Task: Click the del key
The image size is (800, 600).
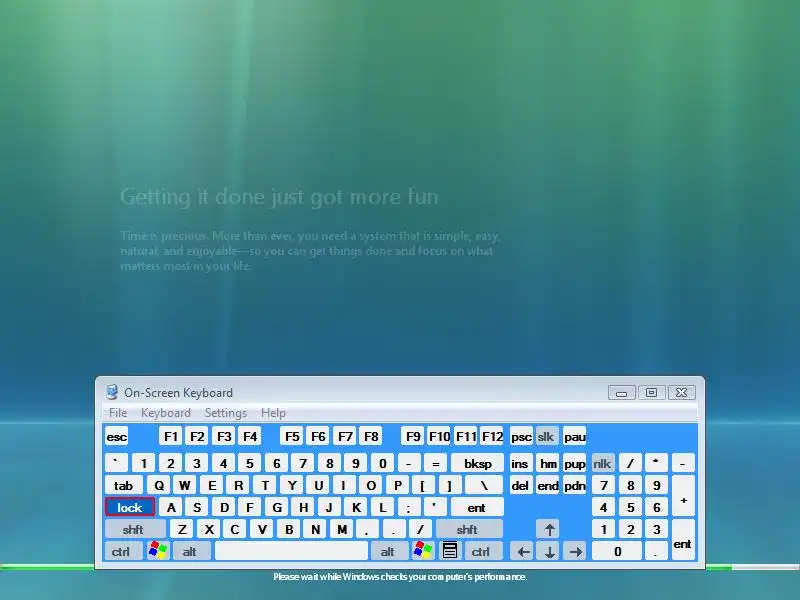Action: coord(521,485)
